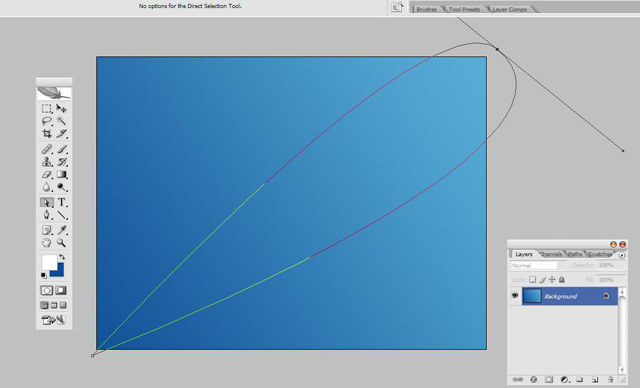640x388 pixels.
Task: Select the Move tool
Action: (61, 109)
